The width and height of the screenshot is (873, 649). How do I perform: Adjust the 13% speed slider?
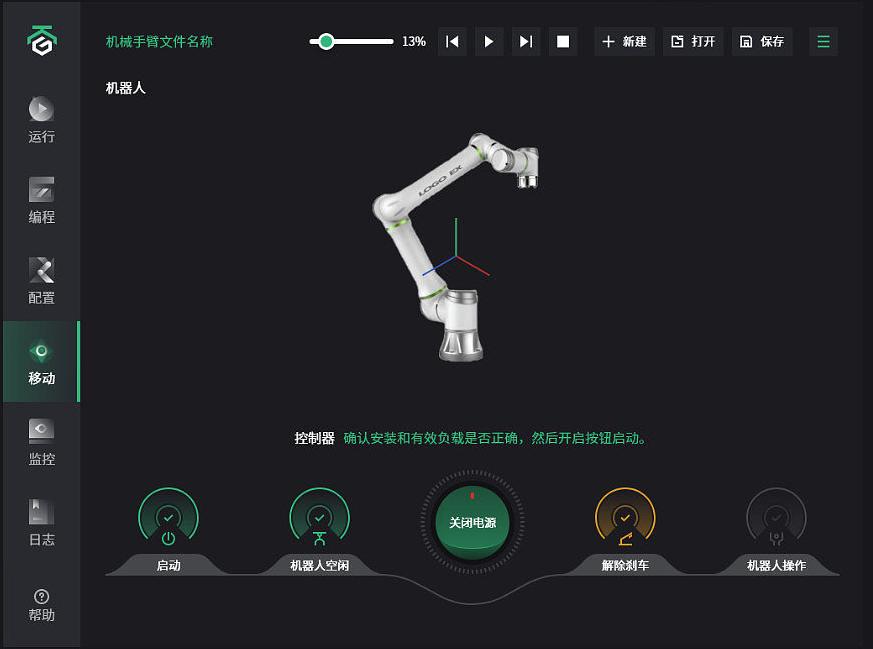click(327, 42)
